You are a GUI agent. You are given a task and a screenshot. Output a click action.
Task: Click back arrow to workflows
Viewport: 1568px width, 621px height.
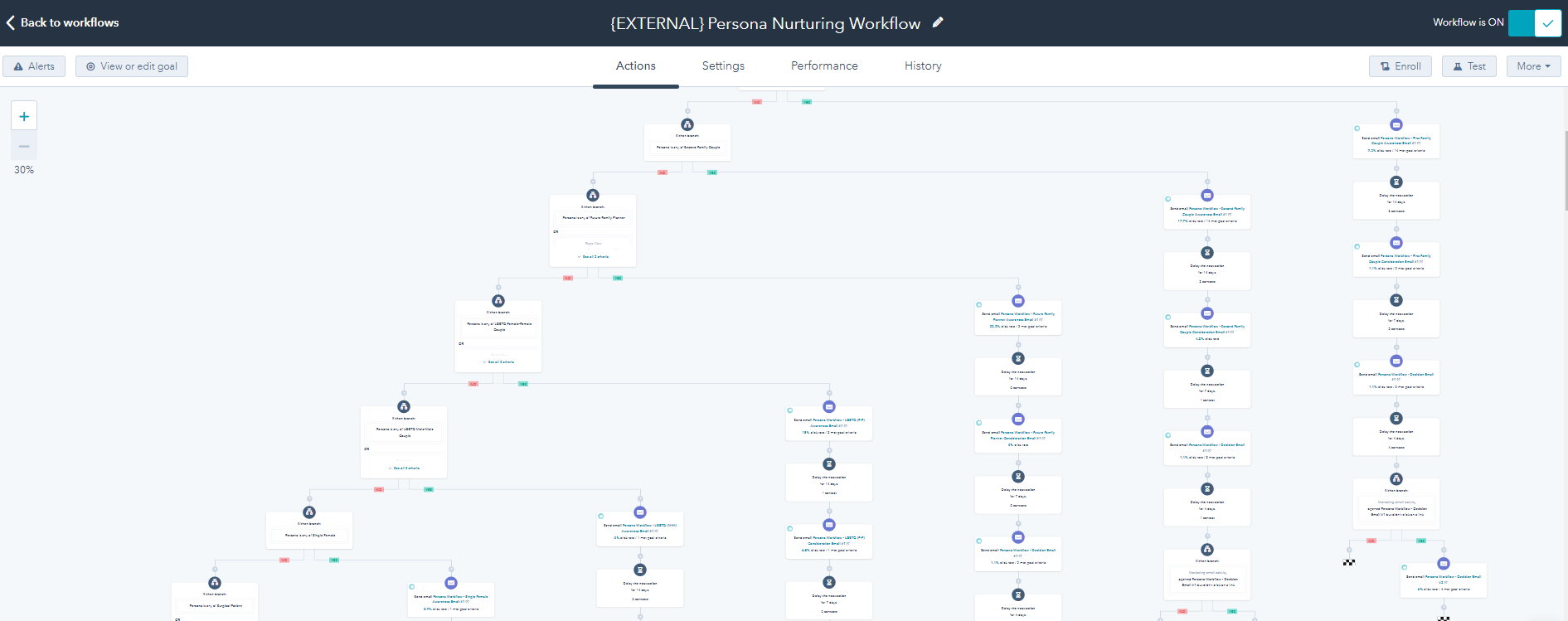[x=11, y=22]
